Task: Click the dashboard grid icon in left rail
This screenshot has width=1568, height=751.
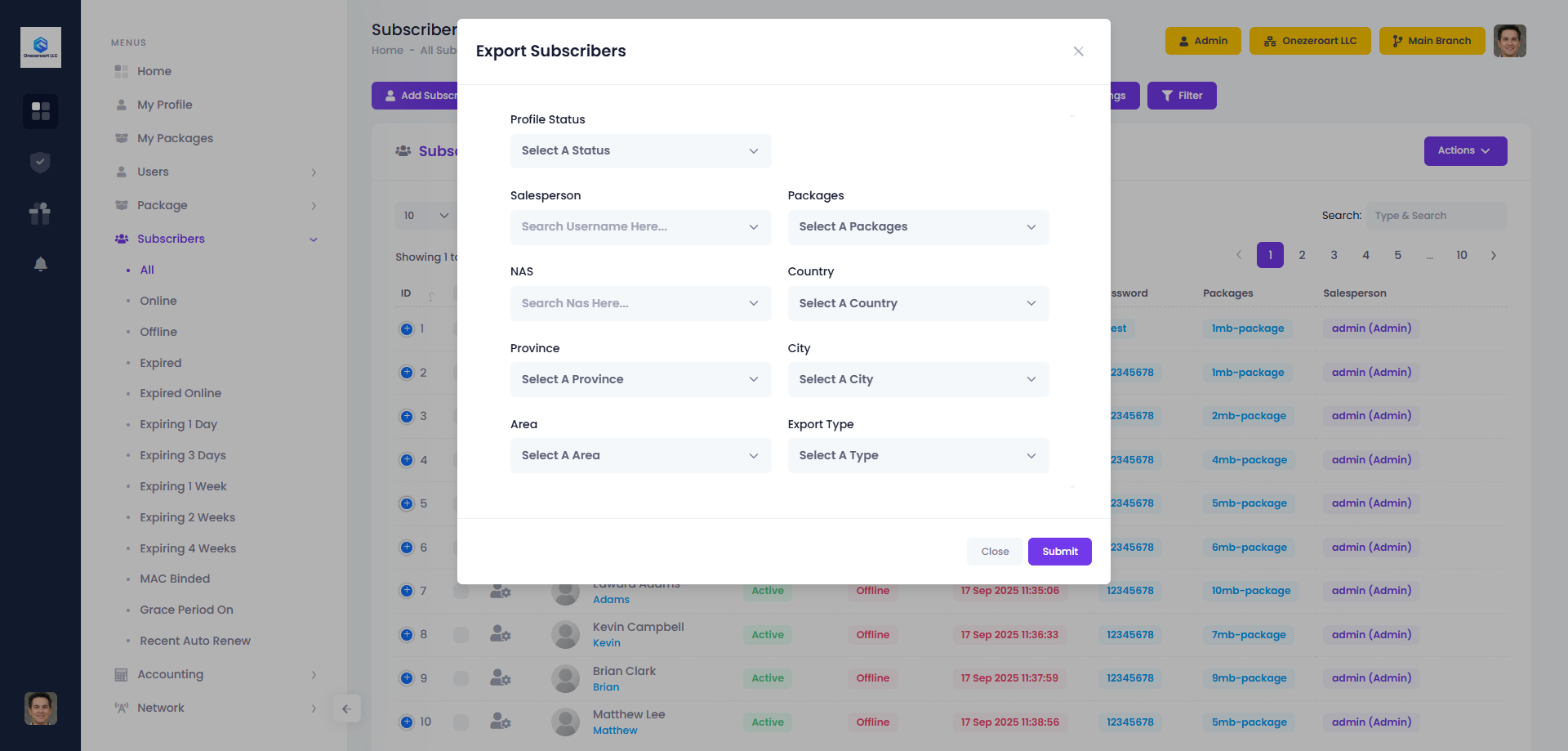Action: pos(40,111)
